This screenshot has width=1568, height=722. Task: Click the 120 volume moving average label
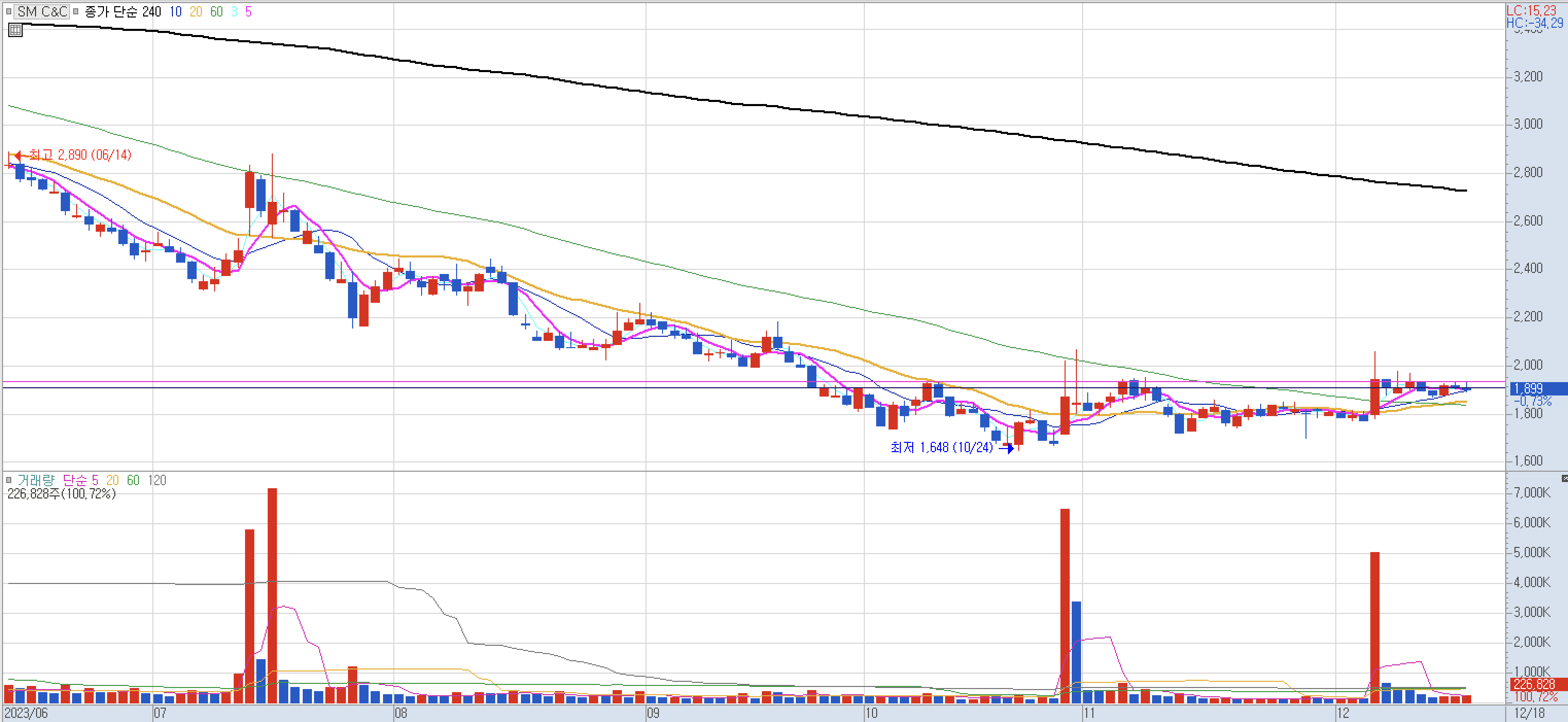pos(157,480)
